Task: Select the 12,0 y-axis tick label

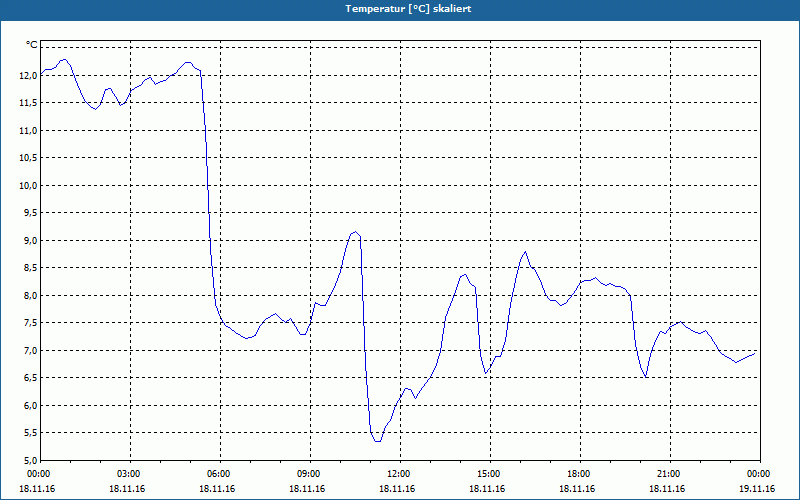Action: pyautogui.click(x=28, y=76)
